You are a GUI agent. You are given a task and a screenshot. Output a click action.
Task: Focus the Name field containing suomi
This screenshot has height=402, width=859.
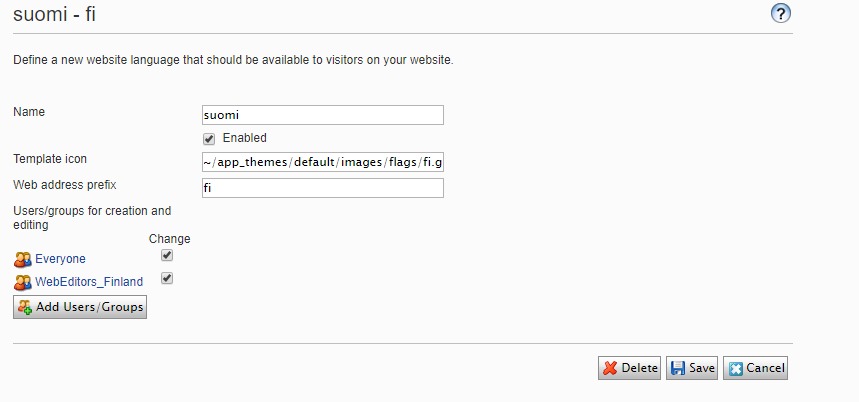click(322, 115)
